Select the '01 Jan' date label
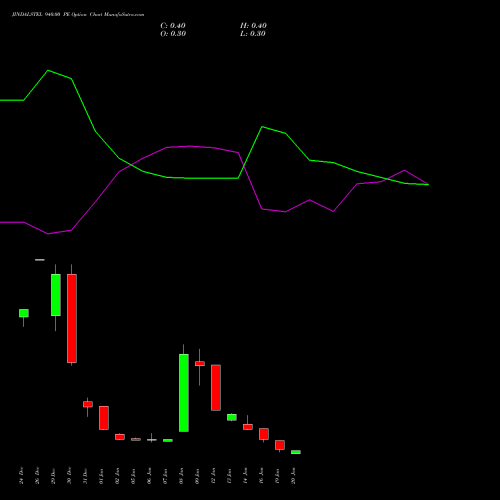Screen dimensions: 500x500 pyautogui.click(x=102, y=475)
